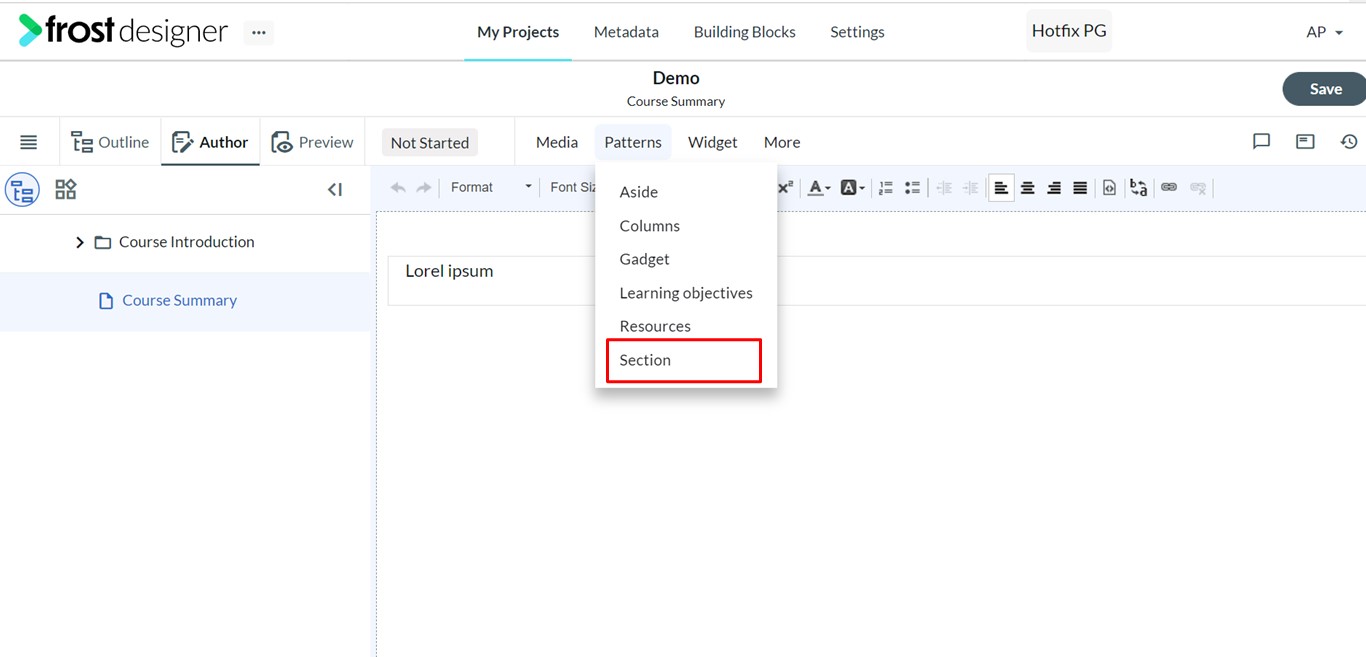Open the Metadata page

click(626, 32)
